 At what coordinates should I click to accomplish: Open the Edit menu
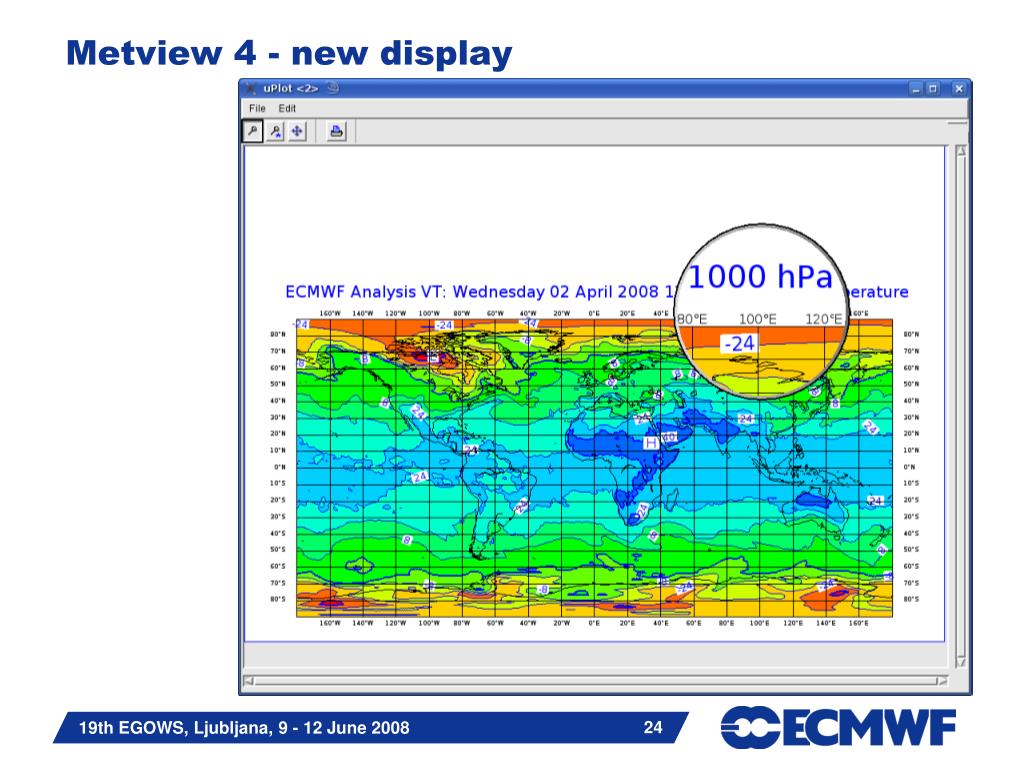pyautogui.click(x=287, y=108)
